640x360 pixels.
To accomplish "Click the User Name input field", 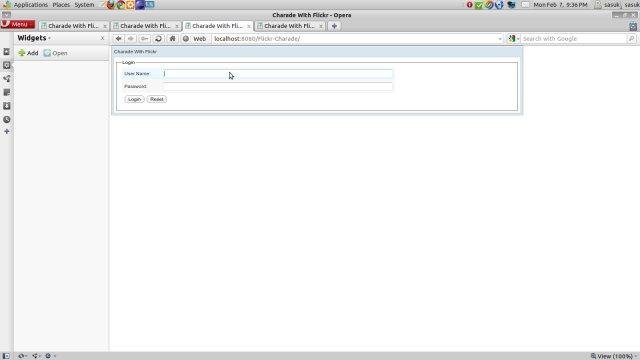I will point(278,74).
